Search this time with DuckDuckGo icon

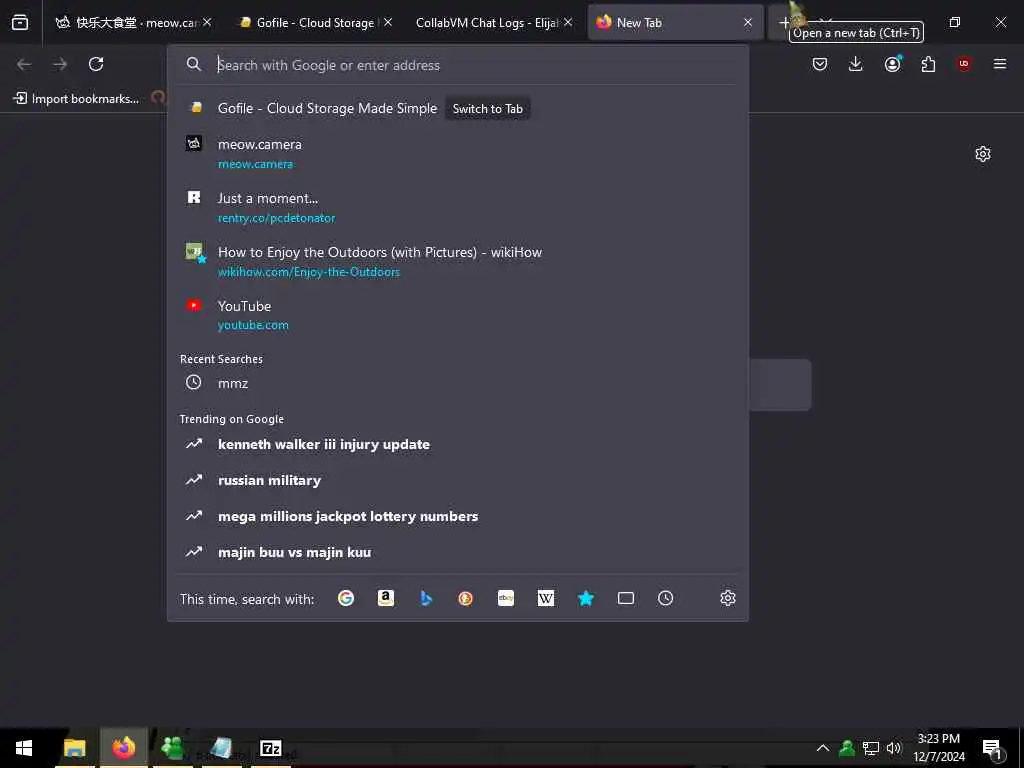pos(466,598)
